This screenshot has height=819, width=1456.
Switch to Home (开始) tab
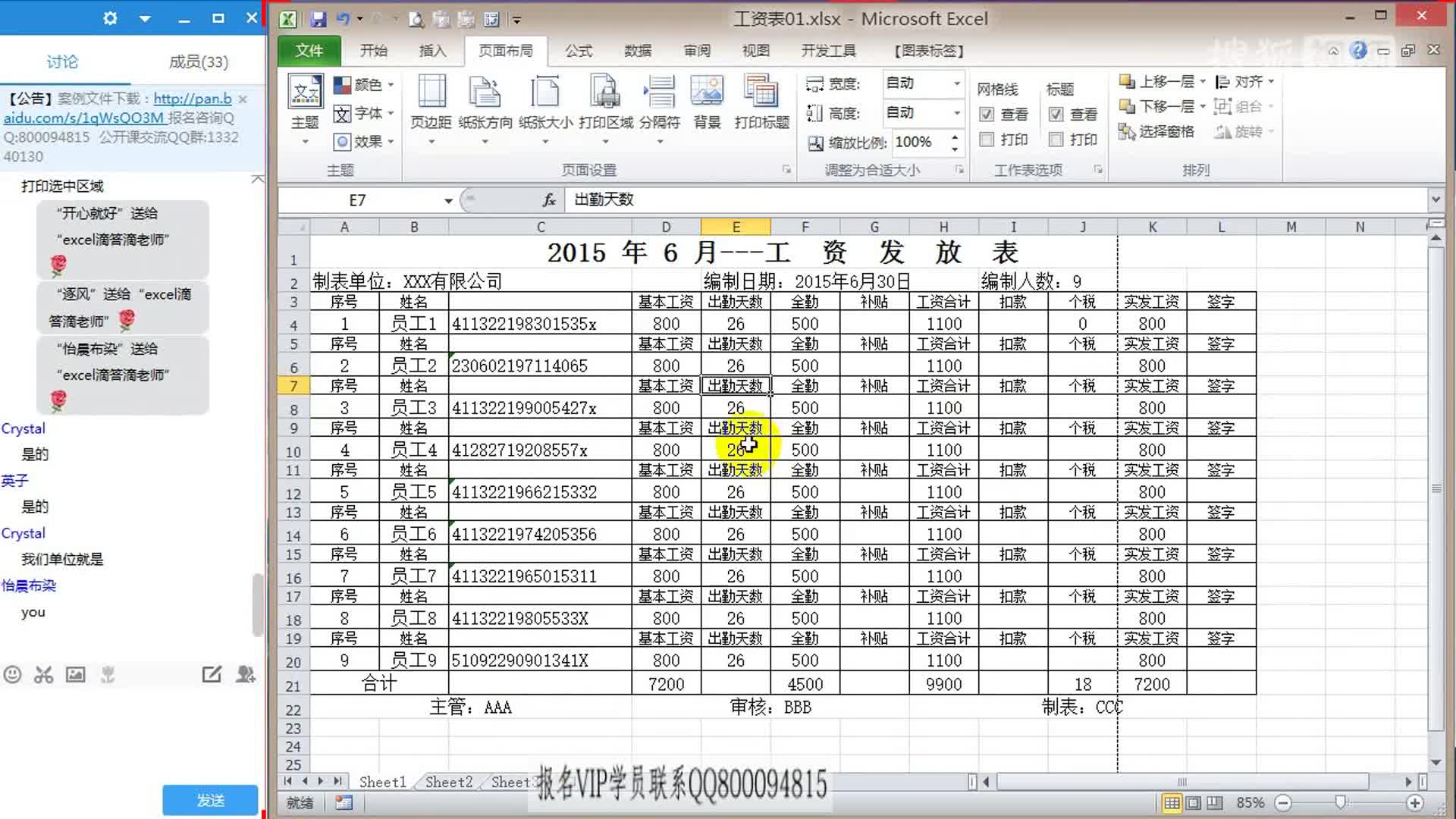373,51
